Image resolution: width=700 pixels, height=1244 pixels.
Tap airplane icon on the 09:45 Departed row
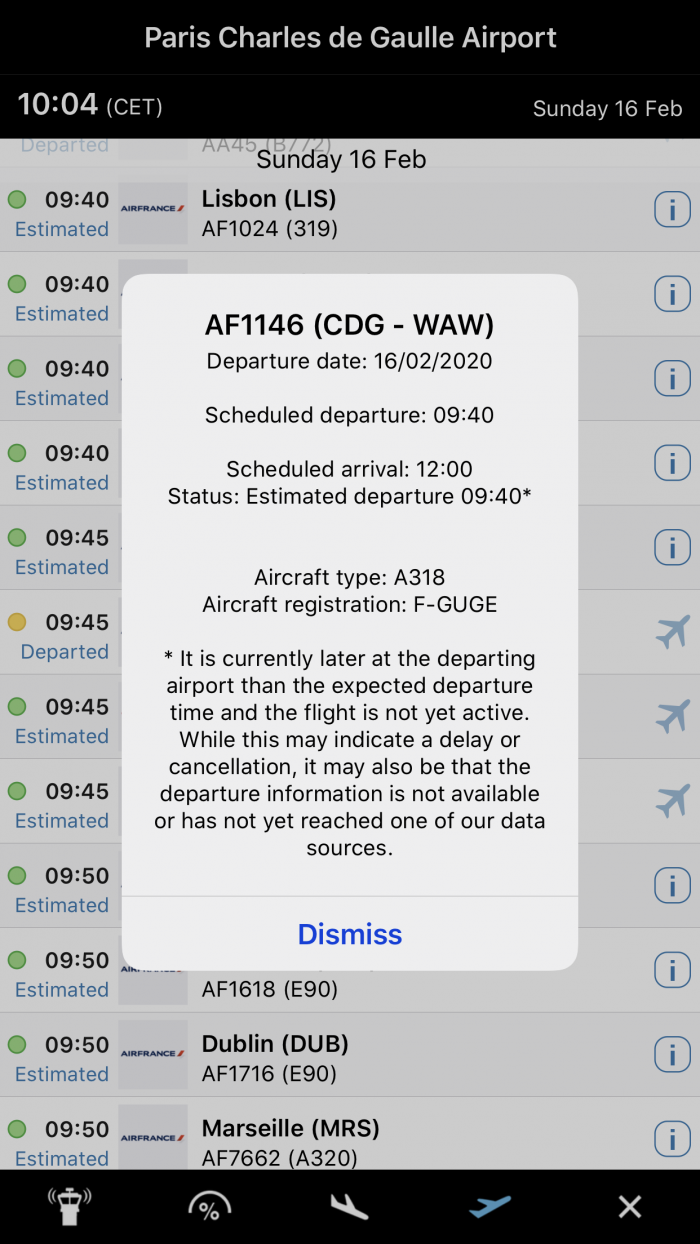click(x=672, y=632)
